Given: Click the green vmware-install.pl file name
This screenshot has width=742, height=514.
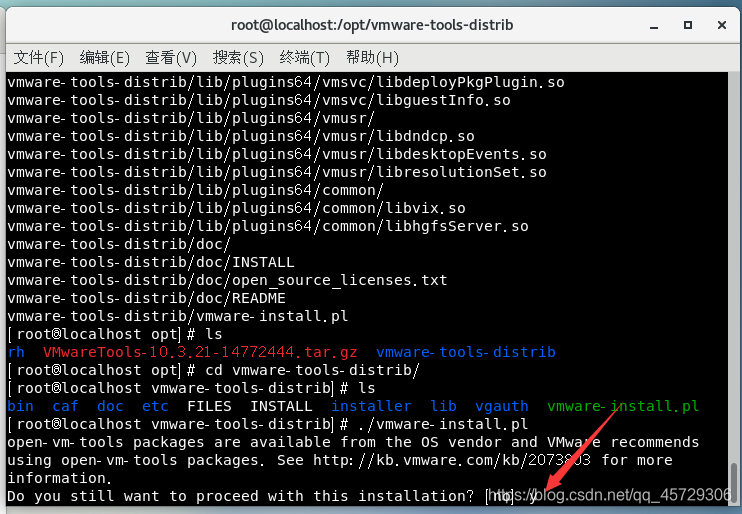Looking at the screenshot, I should 623,406.
